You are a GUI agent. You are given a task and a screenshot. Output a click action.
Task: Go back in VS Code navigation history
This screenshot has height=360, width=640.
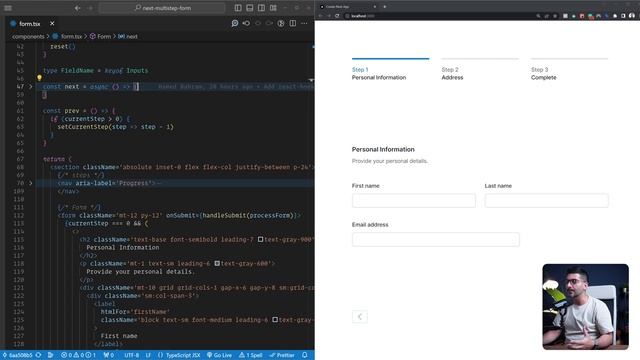pos(77,8)
